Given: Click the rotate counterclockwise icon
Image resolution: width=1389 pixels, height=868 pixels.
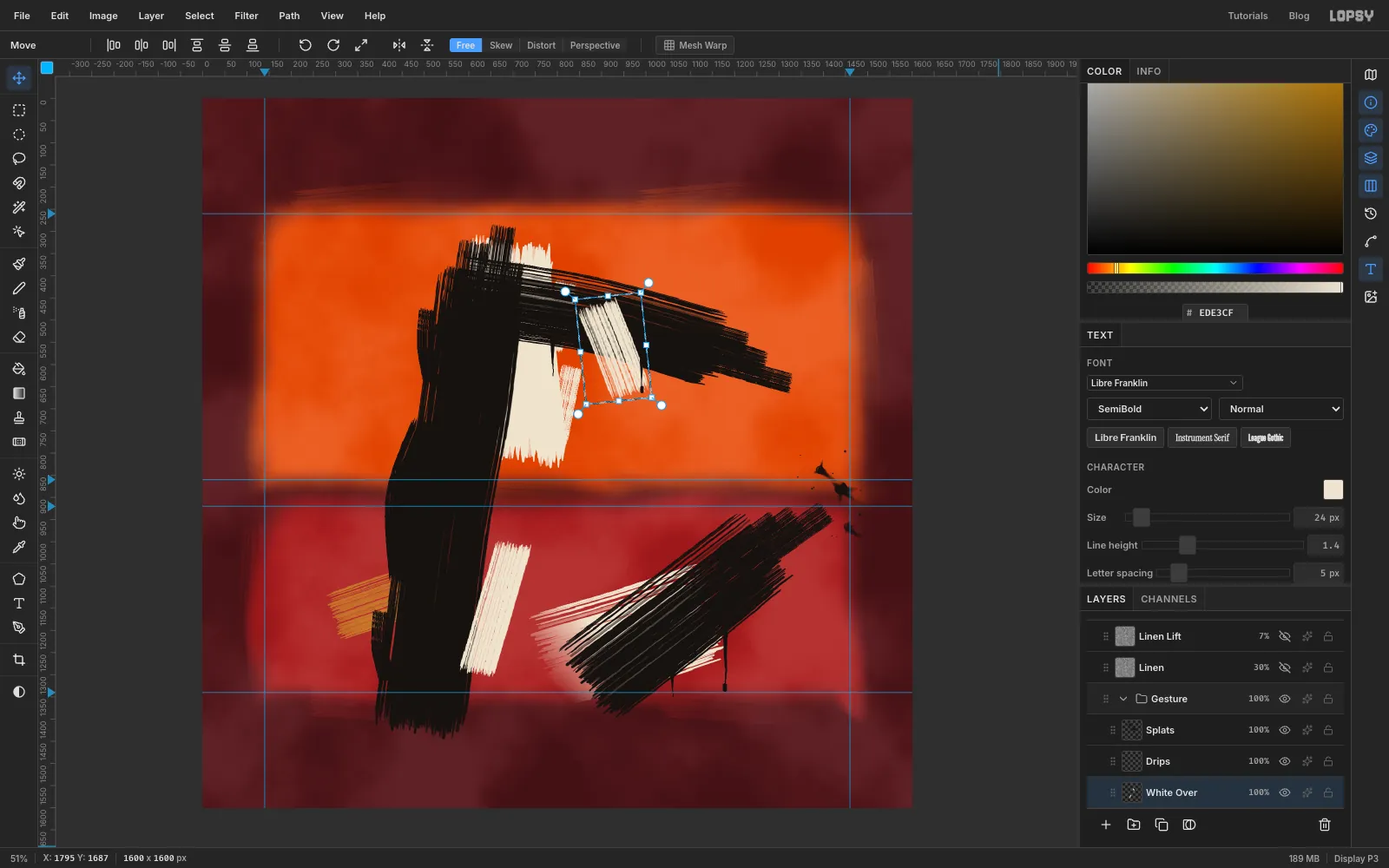Looking at the screenshot, I should 305,45.
